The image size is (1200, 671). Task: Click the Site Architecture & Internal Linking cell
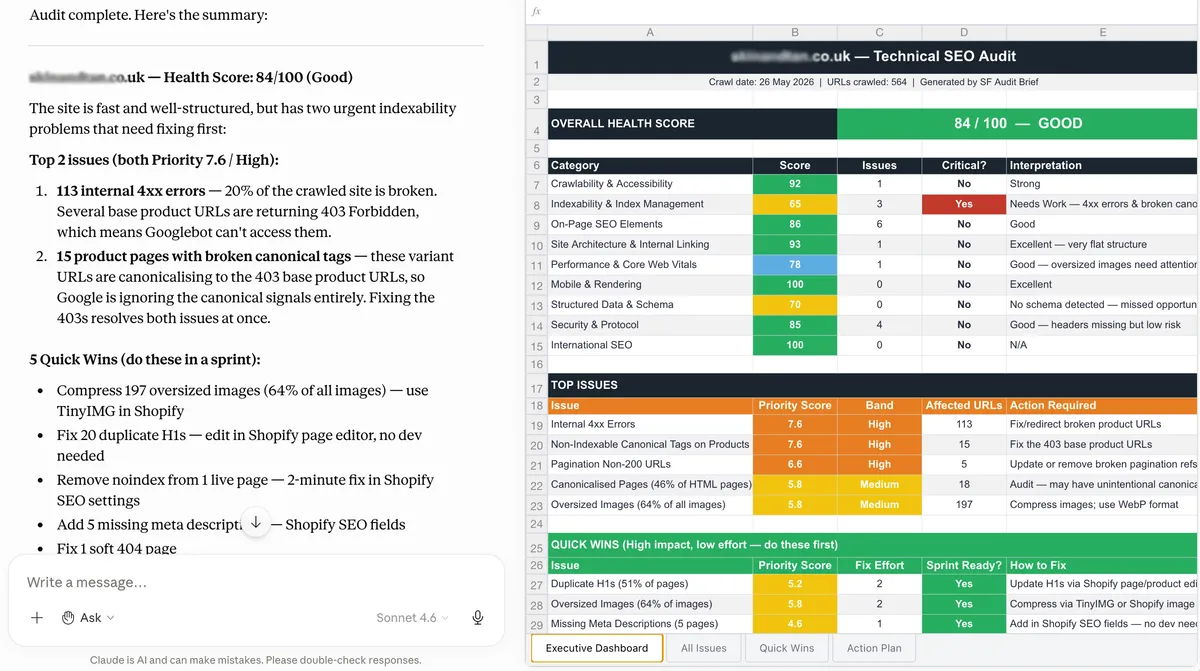pos(650,244)
